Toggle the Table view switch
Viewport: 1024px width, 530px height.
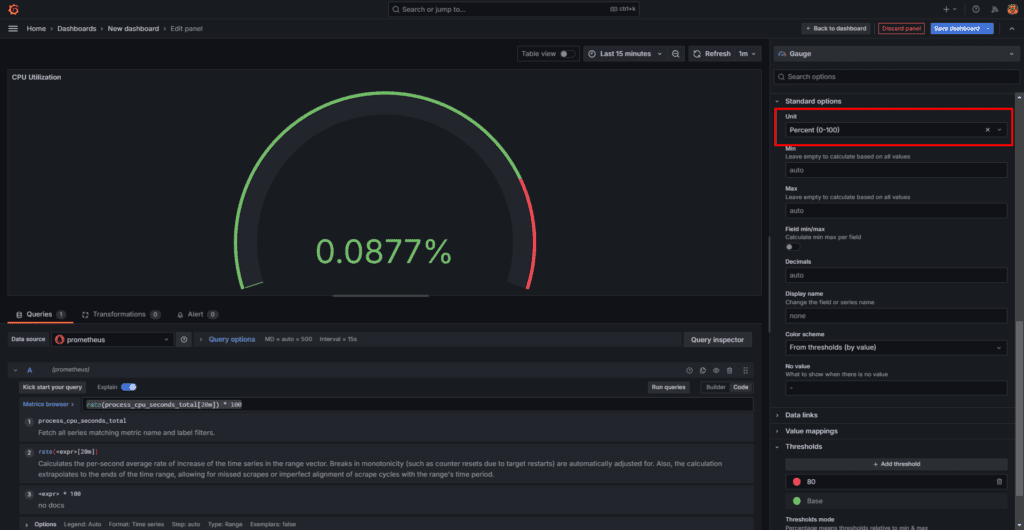[x=567, y=54]
